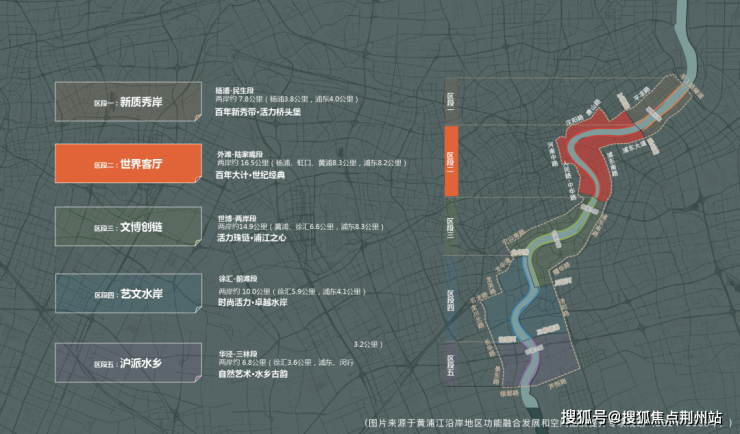
Task: Click the slogan 活力珠链·浦江之心
Action: (252, 238)
